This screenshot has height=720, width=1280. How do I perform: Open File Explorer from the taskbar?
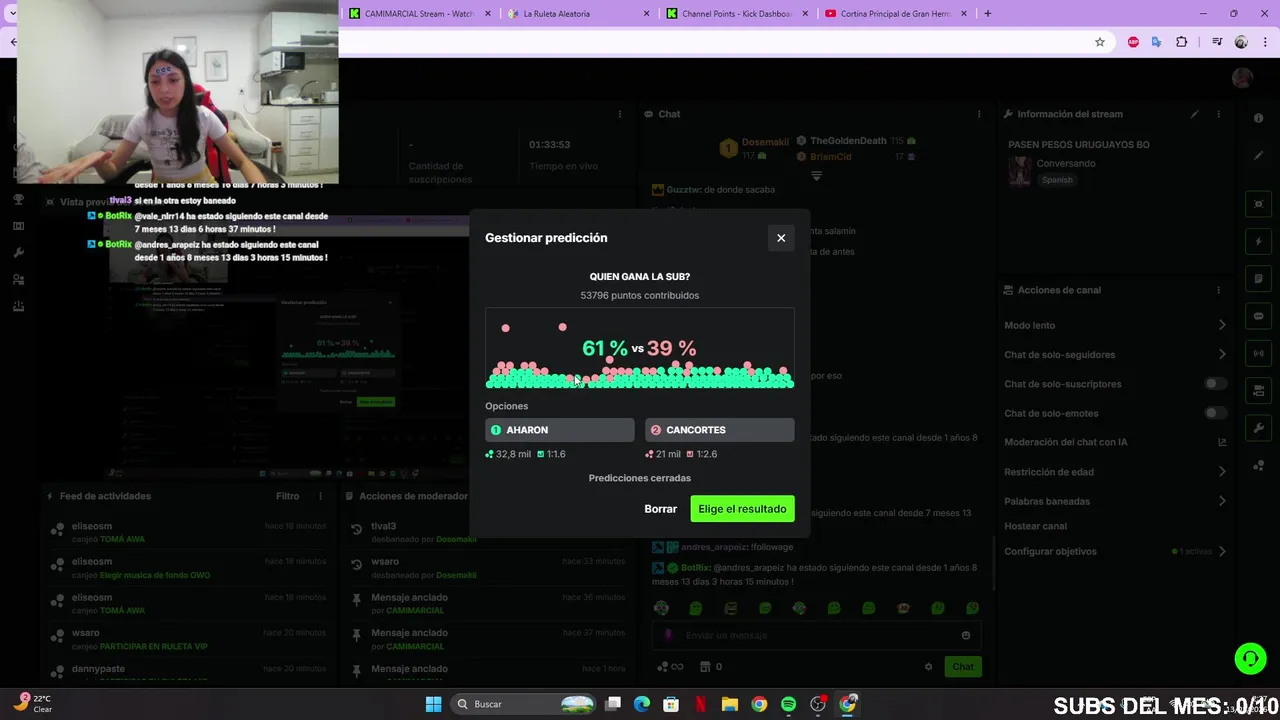tap(730, 704)
